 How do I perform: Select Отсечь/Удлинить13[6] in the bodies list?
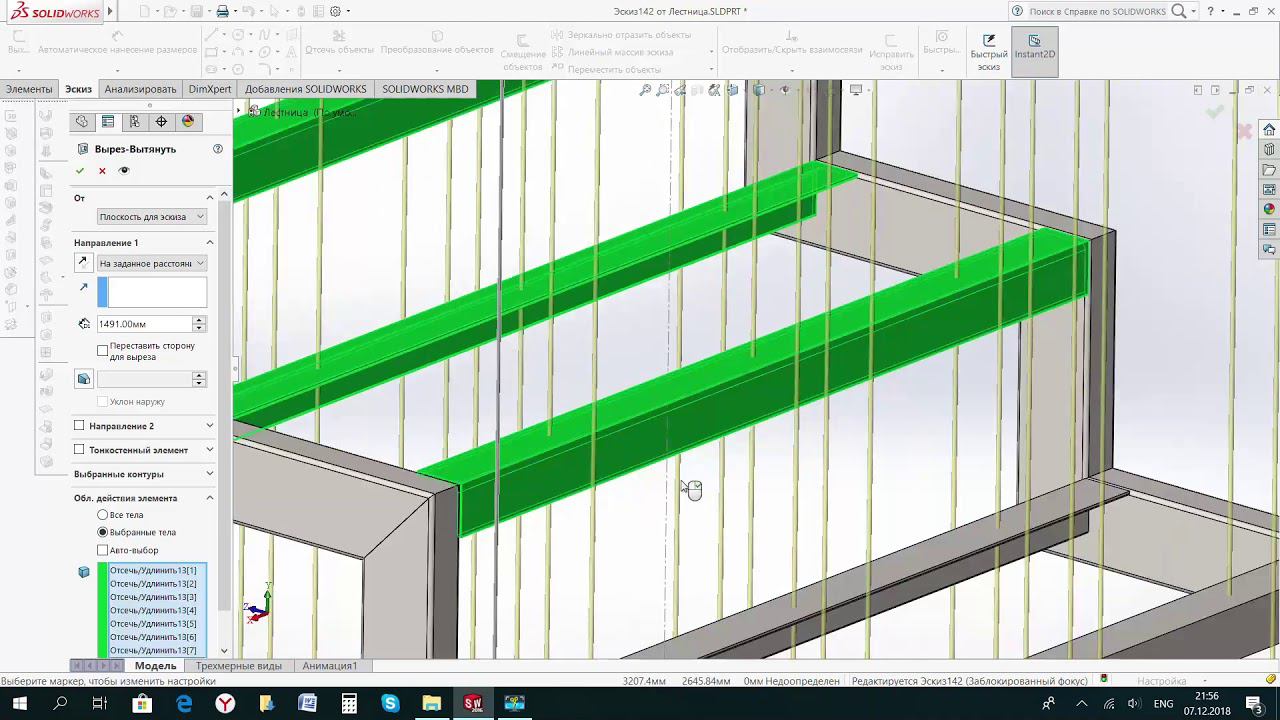[x=153, y=637]
